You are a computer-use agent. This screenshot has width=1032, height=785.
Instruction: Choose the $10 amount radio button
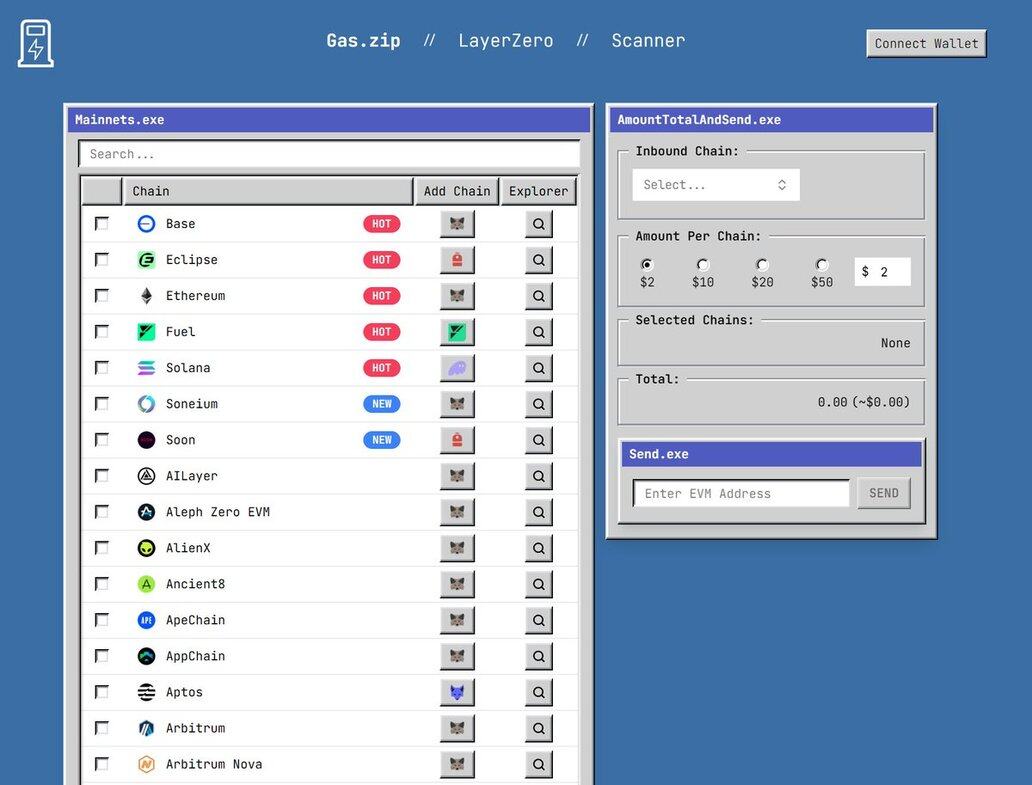[703, 265]
